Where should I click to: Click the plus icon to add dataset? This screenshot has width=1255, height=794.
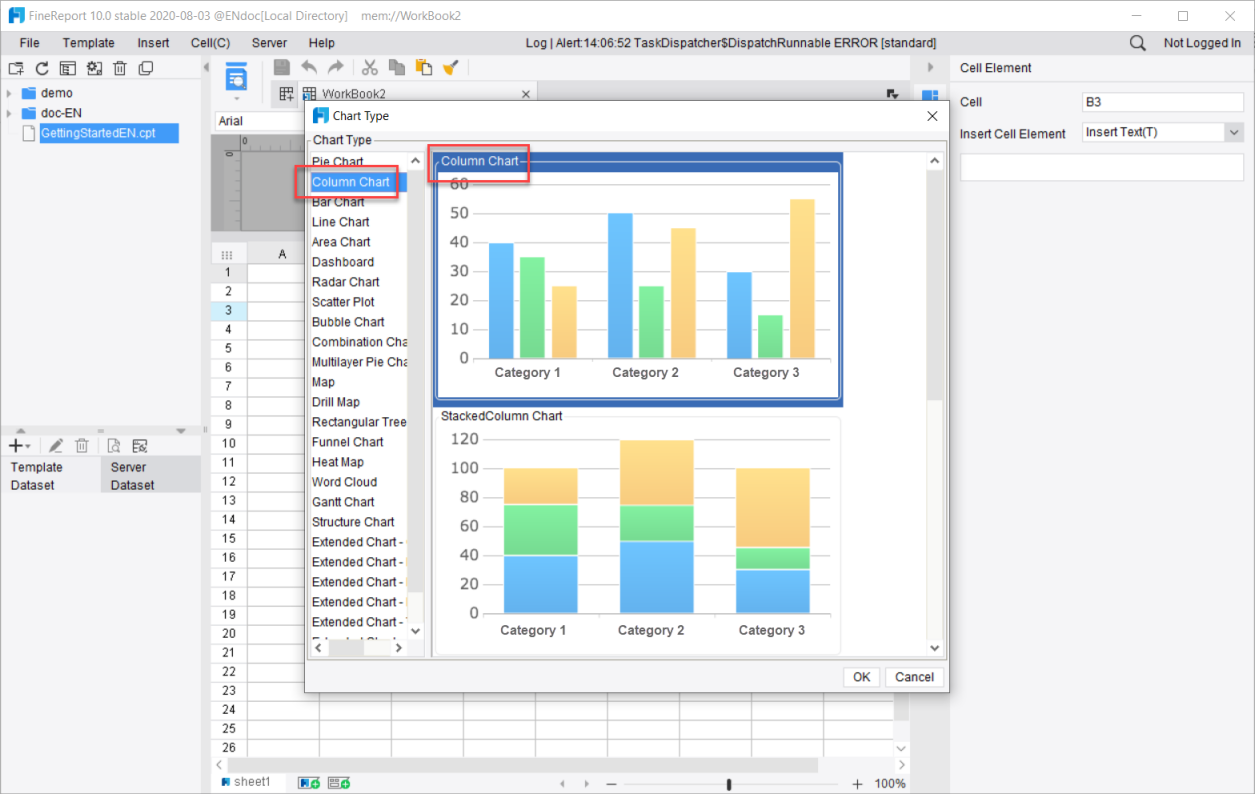tap(17, 446)
